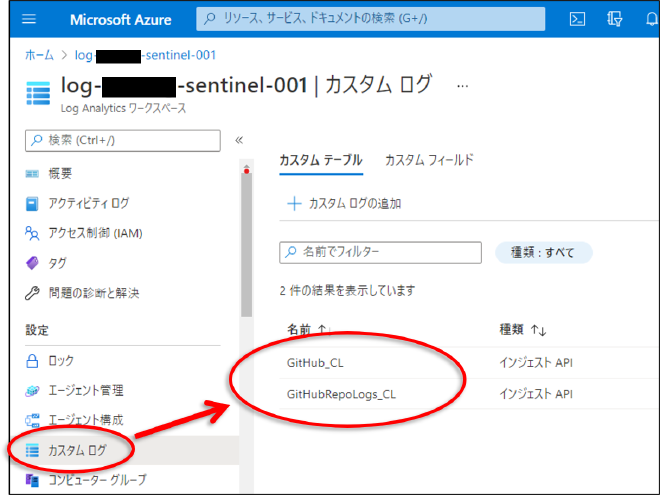Click the 2 件の結果を表示しています text
660x495 pixels.
[347, 290]
